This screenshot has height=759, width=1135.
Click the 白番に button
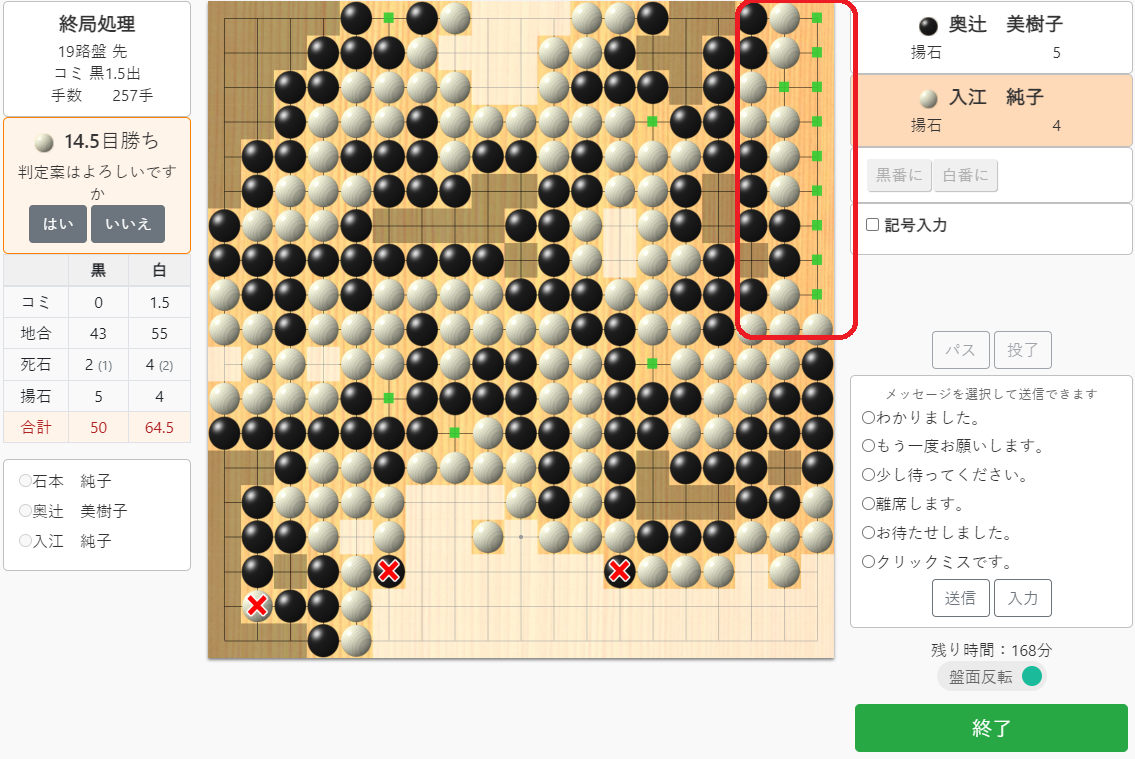(x=966, y=175)
